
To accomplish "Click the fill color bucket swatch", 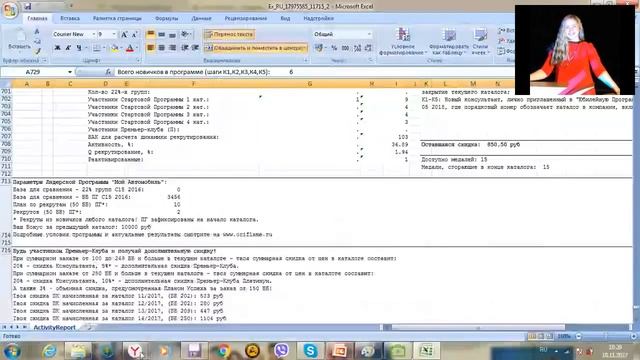I will click(114, 48).
